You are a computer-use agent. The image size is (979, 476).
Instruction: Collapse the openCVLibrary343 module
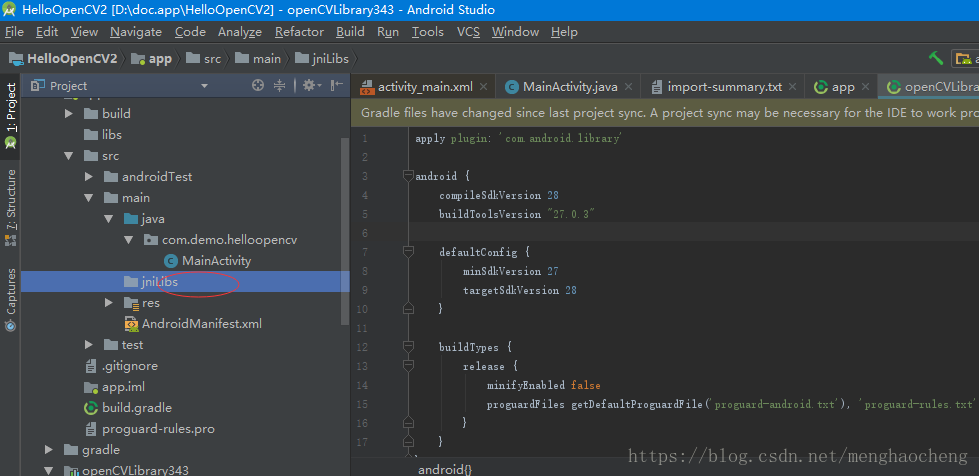49,470
